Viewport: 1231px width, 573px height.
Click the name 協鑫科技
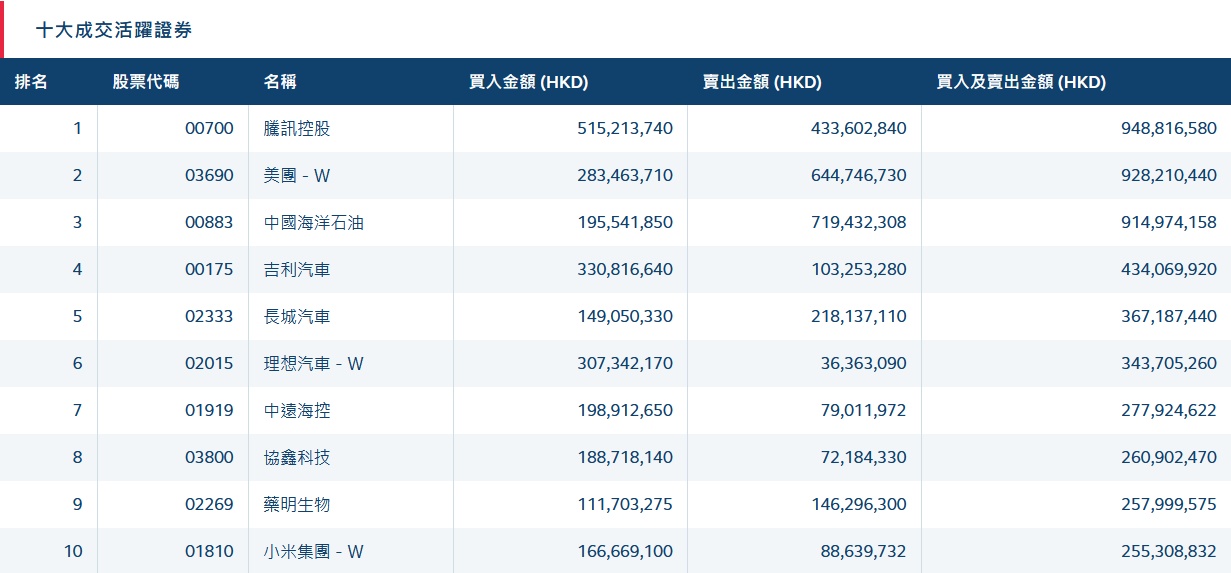297,457
